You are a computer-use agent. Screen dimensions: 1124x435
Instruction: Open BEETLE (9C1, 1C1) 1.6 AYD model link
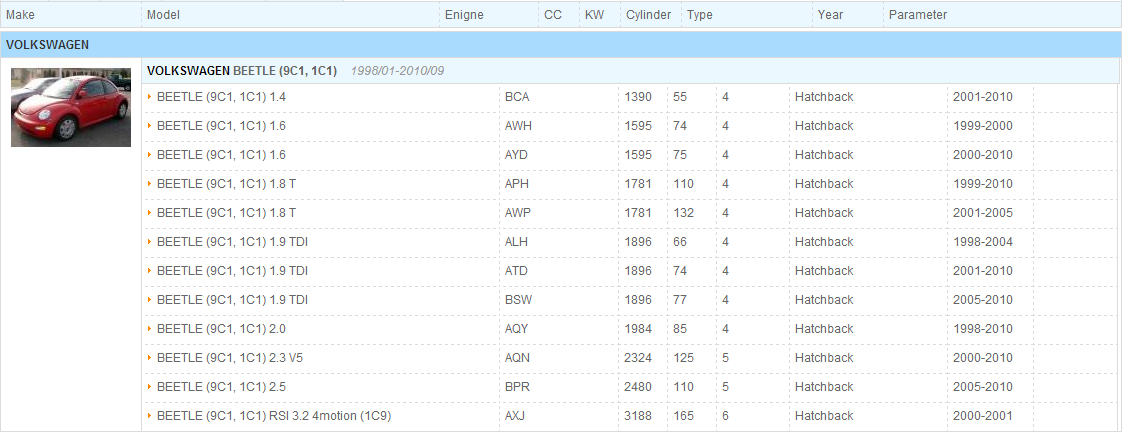coord(222,155)
